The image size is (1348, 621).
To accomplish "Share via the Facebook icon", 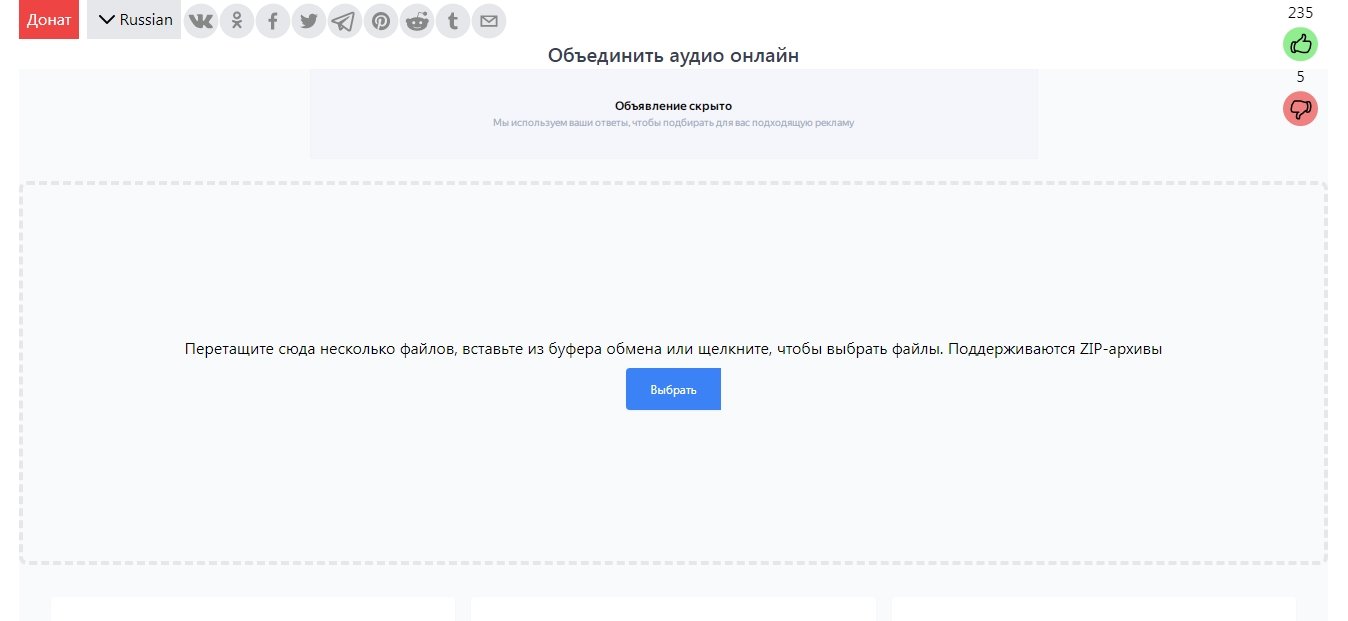I will [x=272, y=20].
